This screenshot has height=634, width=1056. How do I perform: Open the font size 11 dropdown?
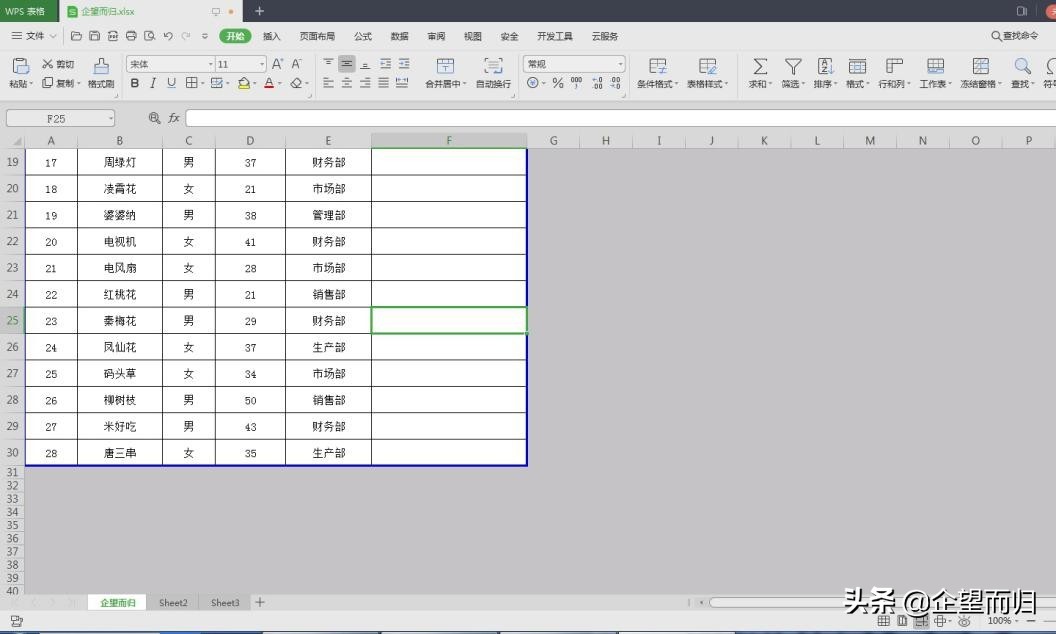click(262, 64)
